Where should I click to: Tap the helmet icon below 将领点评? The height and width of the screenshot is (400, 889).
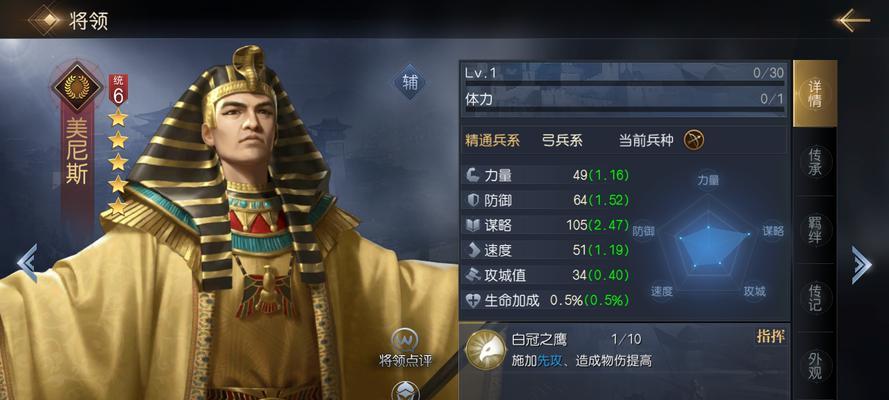[x=405, y=392]
